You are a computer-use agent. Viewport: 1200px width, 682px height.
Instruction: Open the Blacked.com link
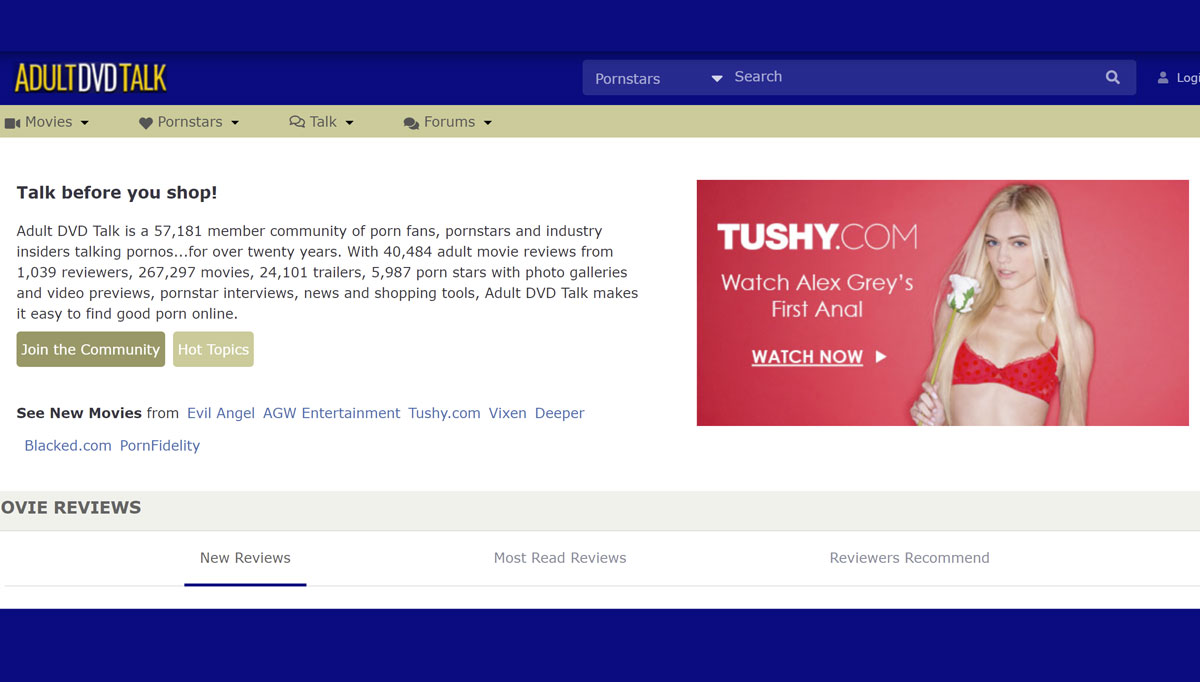pyautogui.click(x=68, y=446)
